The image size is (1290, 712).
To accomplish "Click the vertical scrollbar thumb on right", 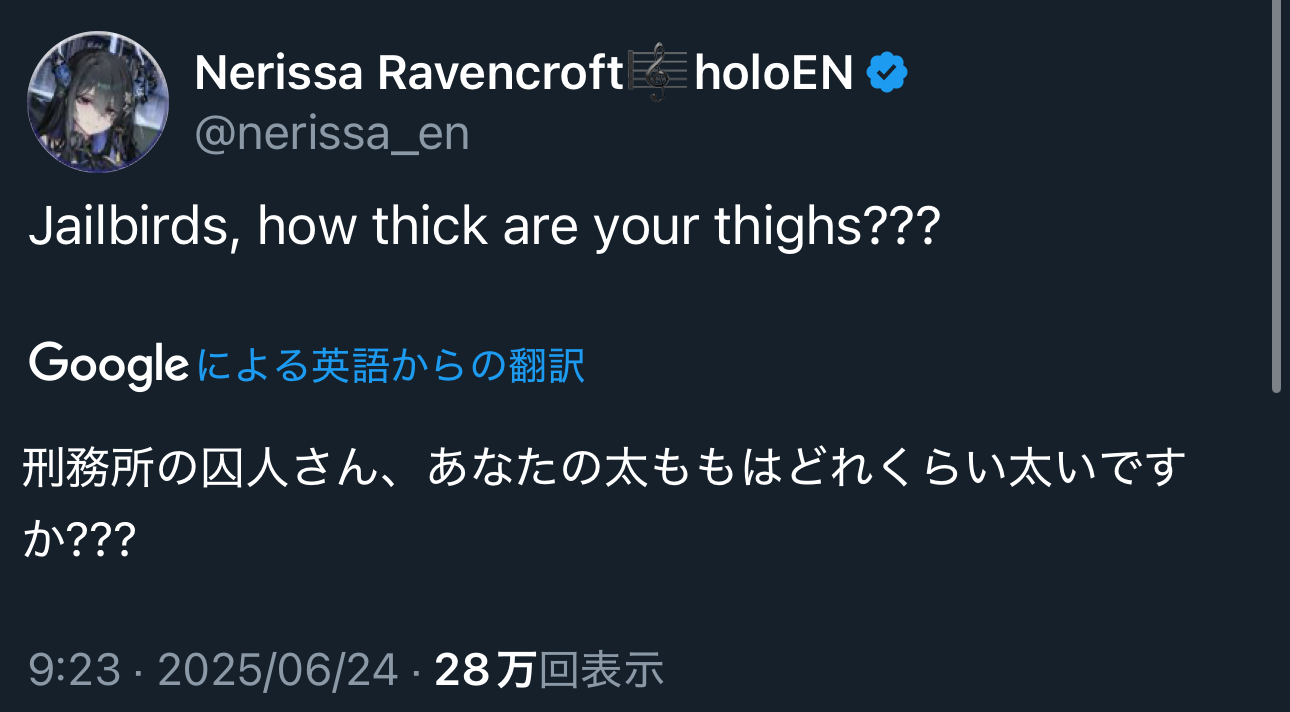I will [1276, 196].
